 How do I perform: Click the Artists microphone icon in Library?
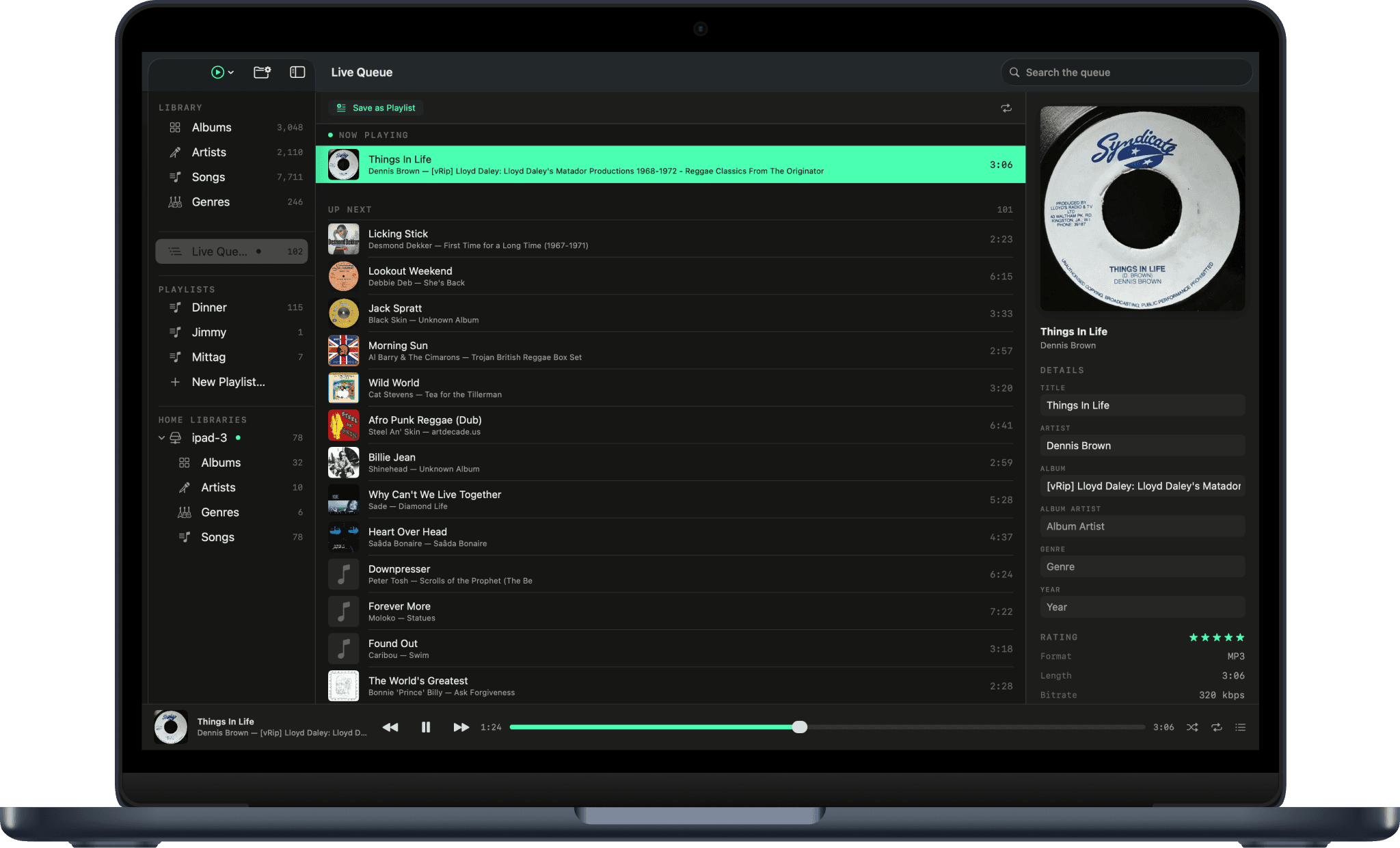tap(175, 152)
